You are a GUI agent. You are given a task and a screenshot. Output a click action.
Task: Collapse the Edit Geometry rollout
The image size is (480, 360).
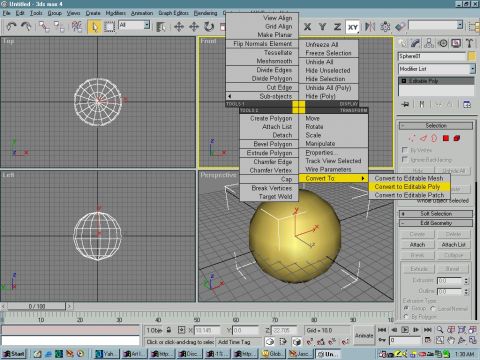(x=436, y=223)
